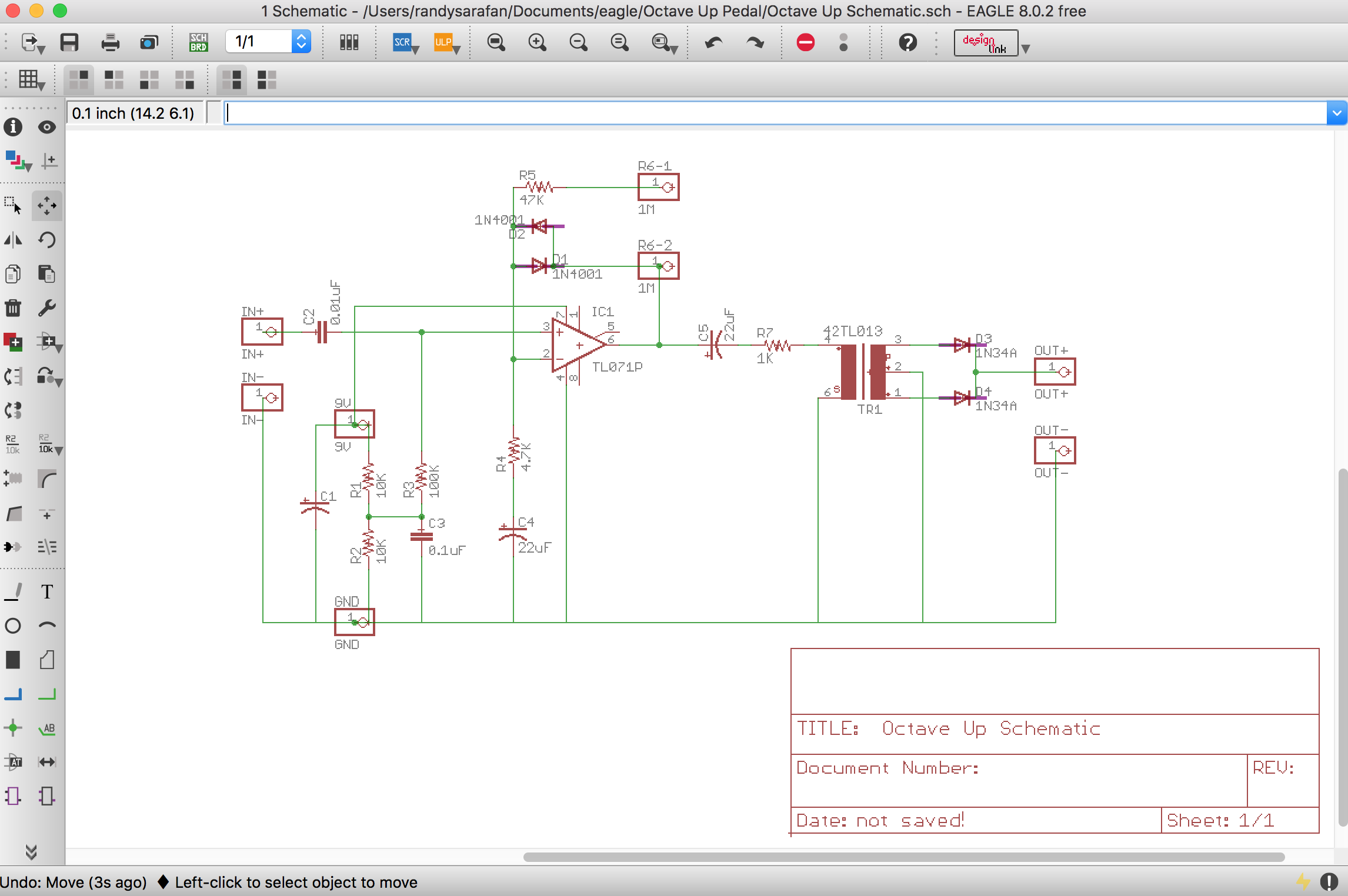Save the Octave Up schematic
This screenshot has height=896, width=1348.
pyautogui.click(x=69, y=41)
